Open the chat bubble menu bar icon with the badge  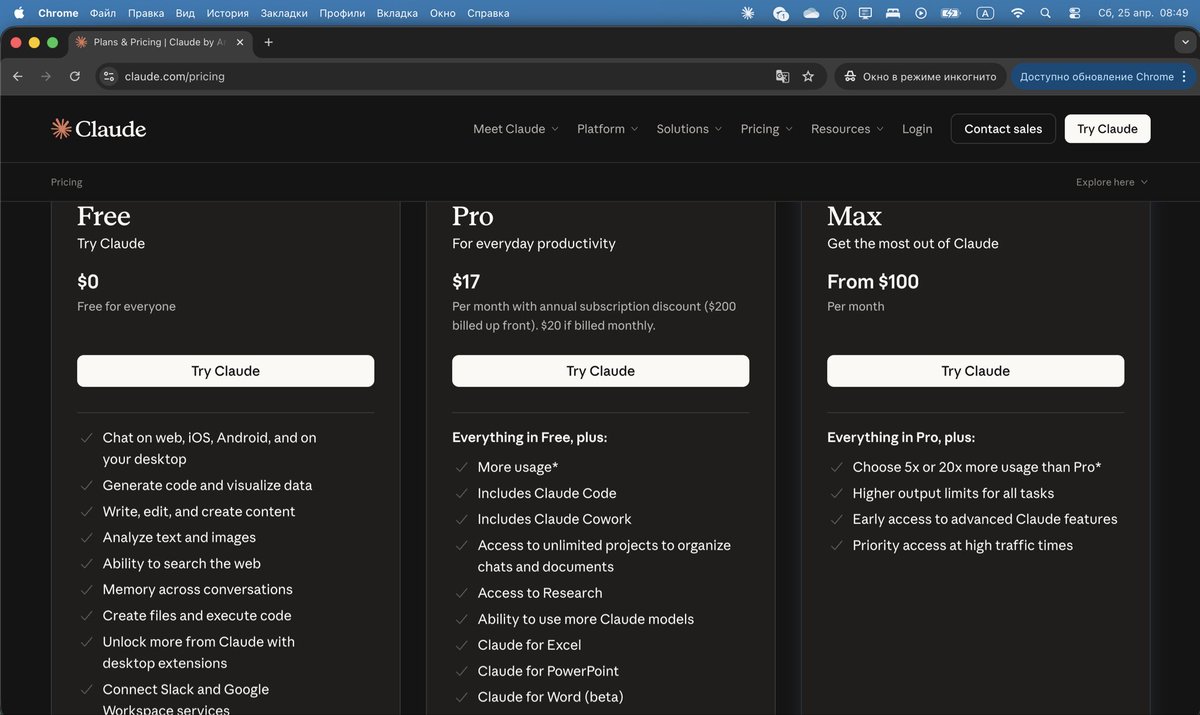tap(781, 13)
